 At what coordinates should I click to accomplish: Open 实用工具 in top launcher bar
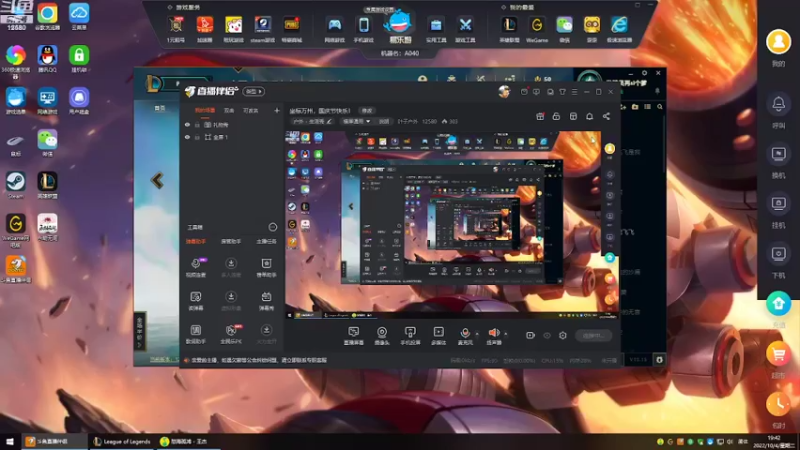tap(436, 28)
